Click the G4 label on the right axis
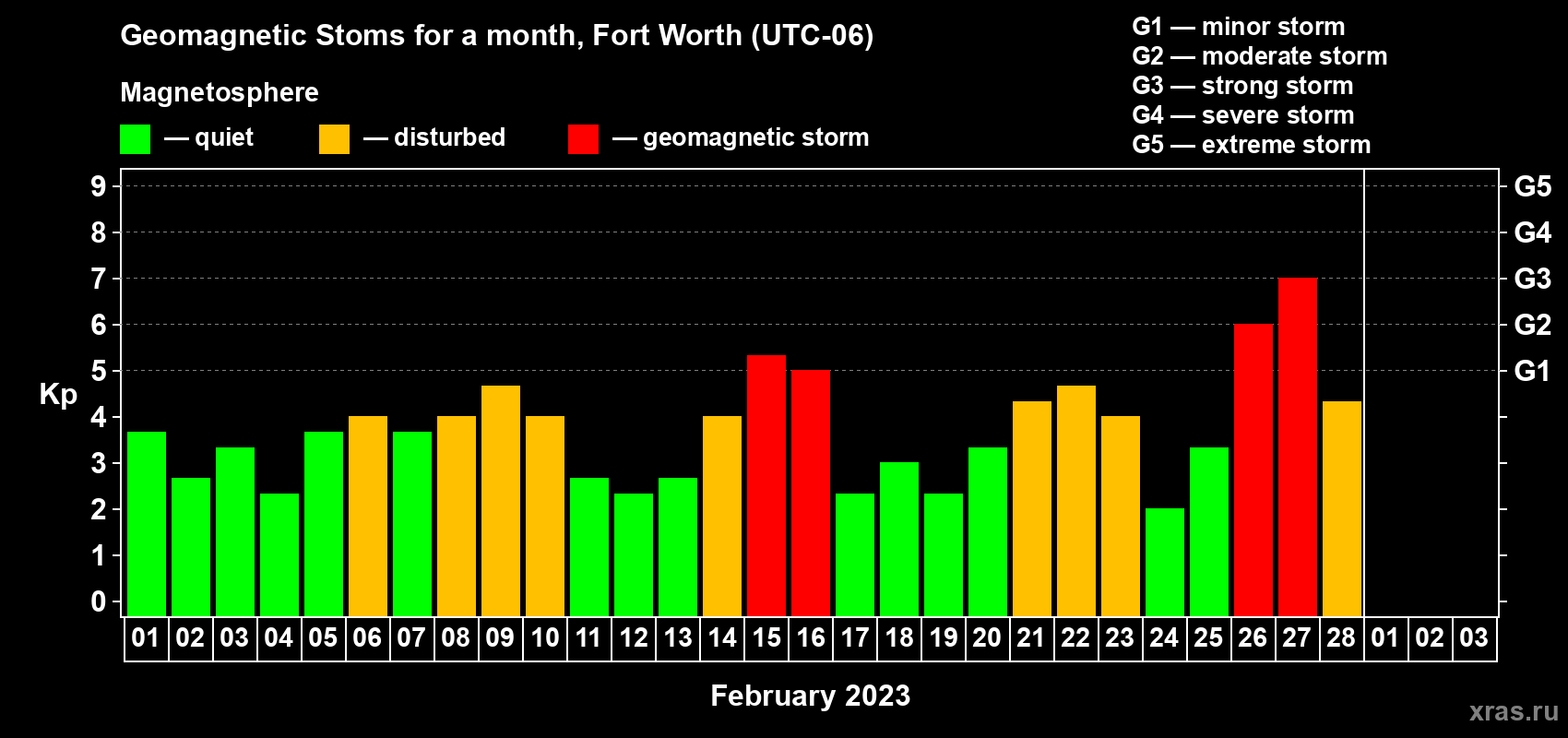Viewport: 1568px width, 738px height. click(x=1532, y=232)
